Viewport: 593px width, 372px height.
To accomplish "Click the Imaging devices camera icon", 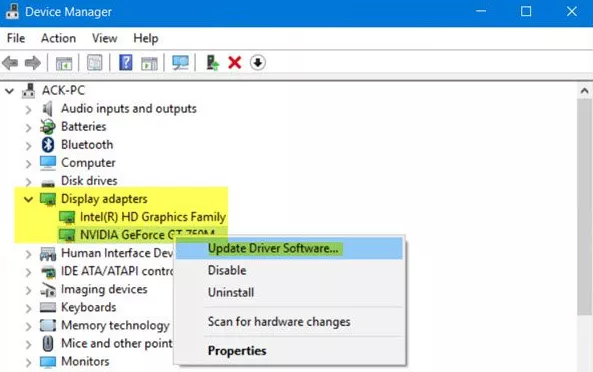I will point(48,290).
